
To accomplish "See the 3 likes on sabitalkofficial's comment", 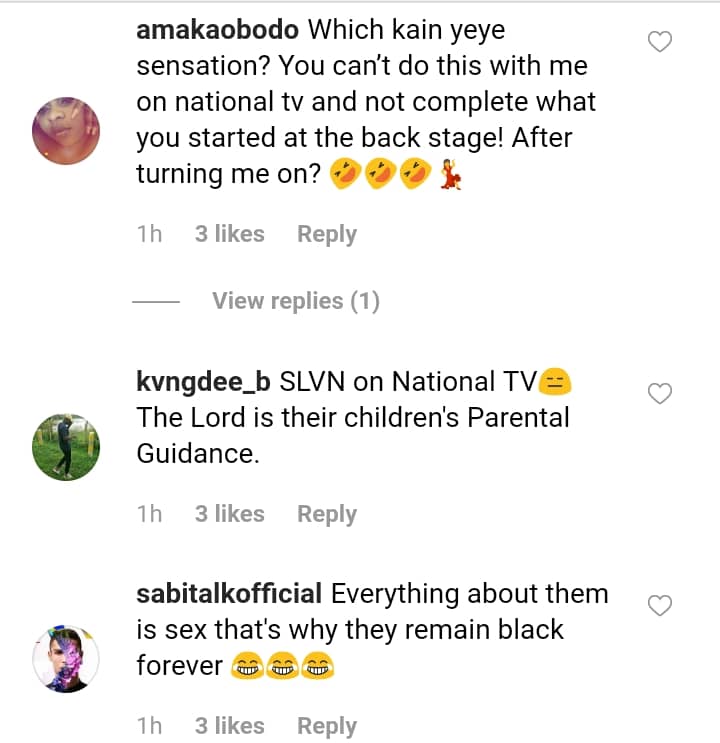I will 229,726.
